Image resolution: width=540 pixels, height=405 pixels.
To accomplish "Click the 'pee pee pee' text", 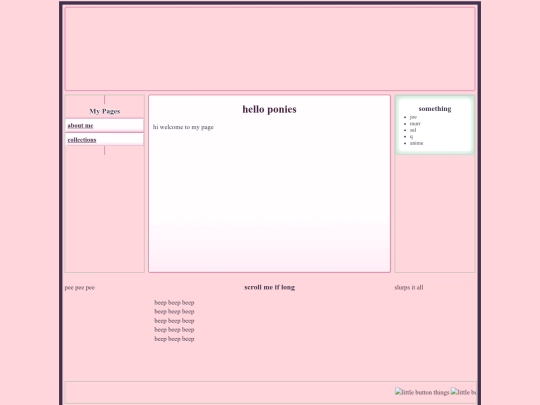I will [80, 288].
